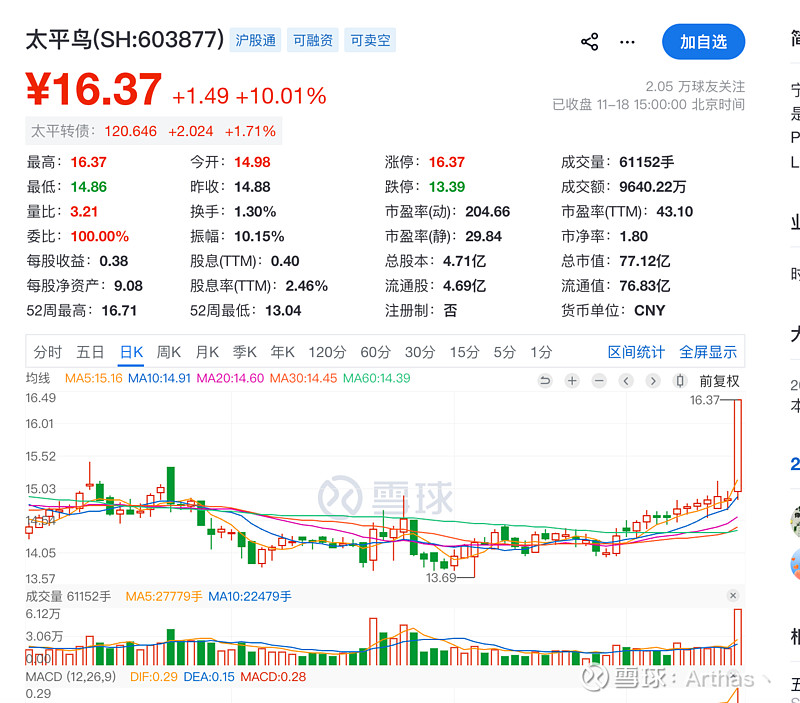This screenshot has height=703, width=800.
Task: Open the 前复权 adjustment dropdown
Action: [x=719, y=381]
